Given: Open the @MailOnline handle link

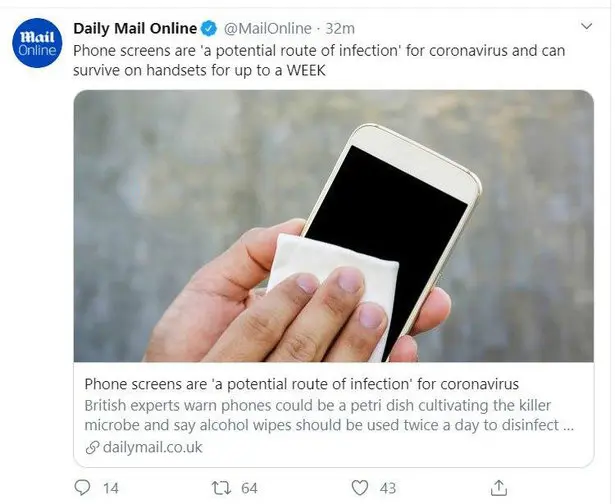Looking at the screenshot, I should 267,29.
